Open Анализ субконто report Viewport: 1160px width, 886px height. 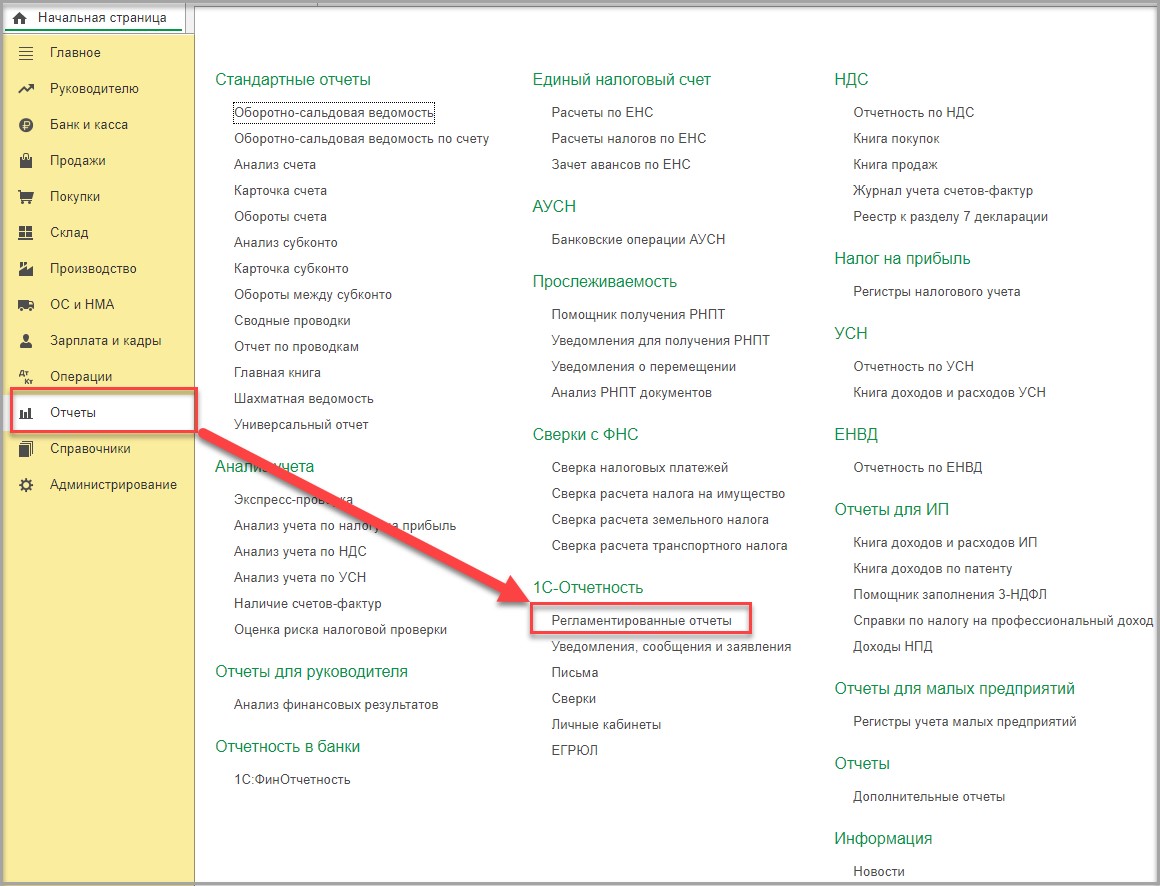coord(286,242)
